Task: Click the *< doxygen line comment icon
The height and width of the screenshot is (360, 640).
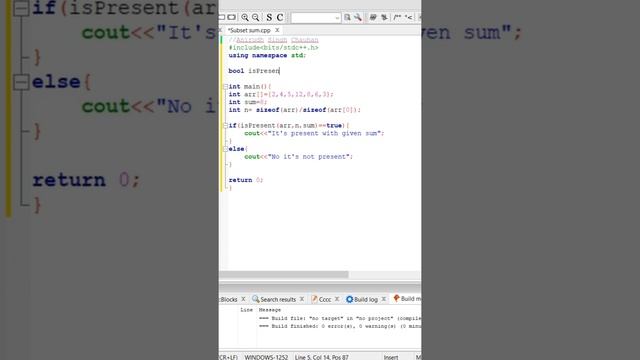Action: (408, 18)
